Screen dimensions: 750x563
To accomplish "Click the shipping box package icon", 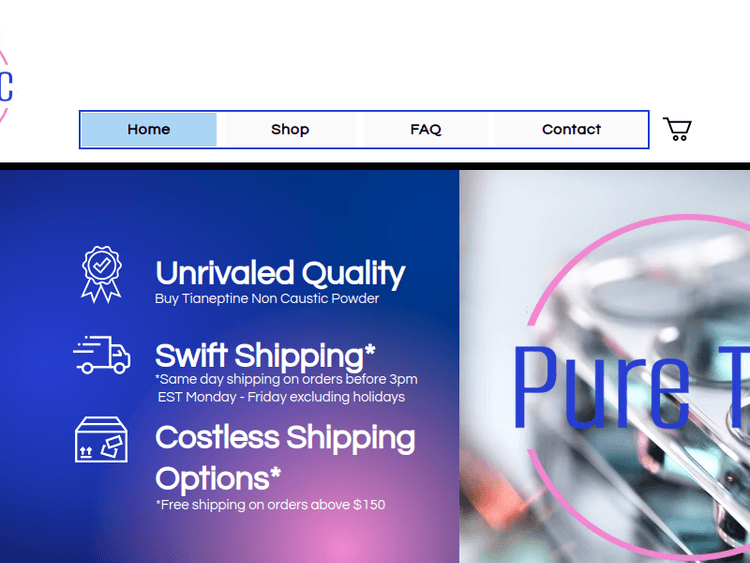I will tap(101, 439).
